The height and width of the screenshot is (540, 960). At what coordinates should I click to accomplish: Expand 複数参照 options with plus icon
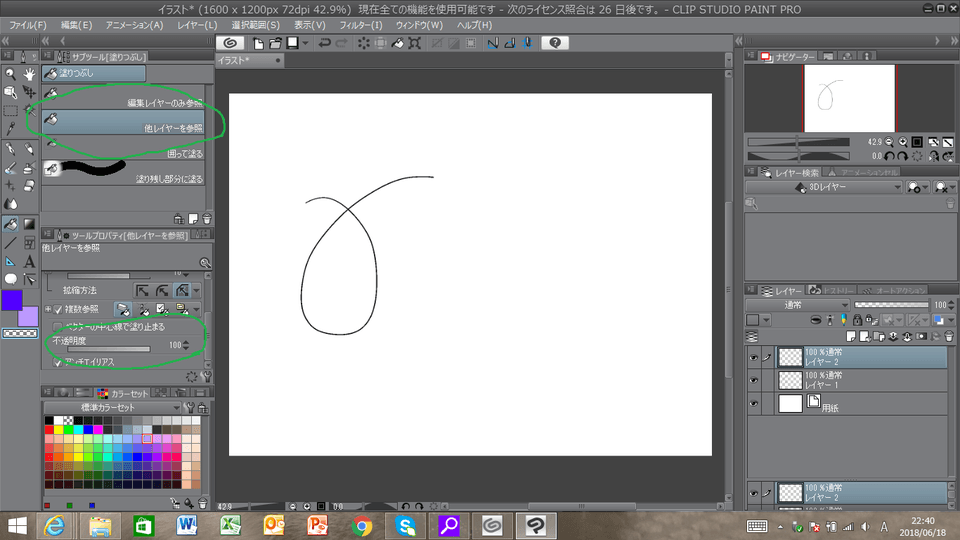tap(48, 309)
